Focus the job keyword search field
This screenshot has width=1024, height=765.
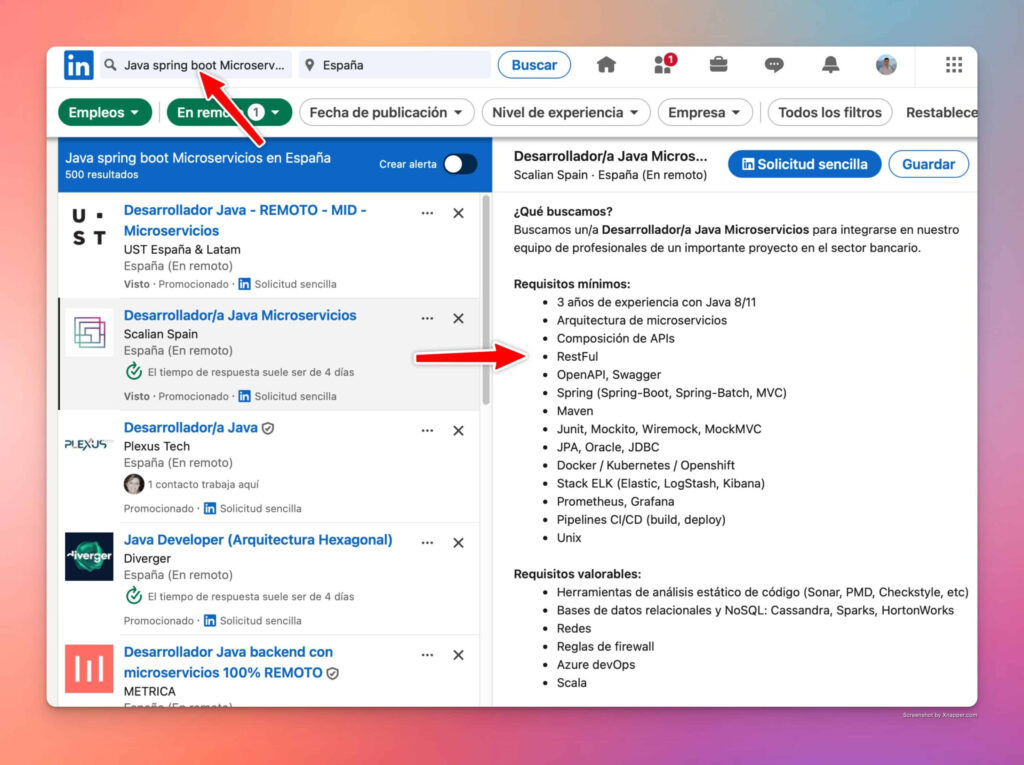point(196,65)
